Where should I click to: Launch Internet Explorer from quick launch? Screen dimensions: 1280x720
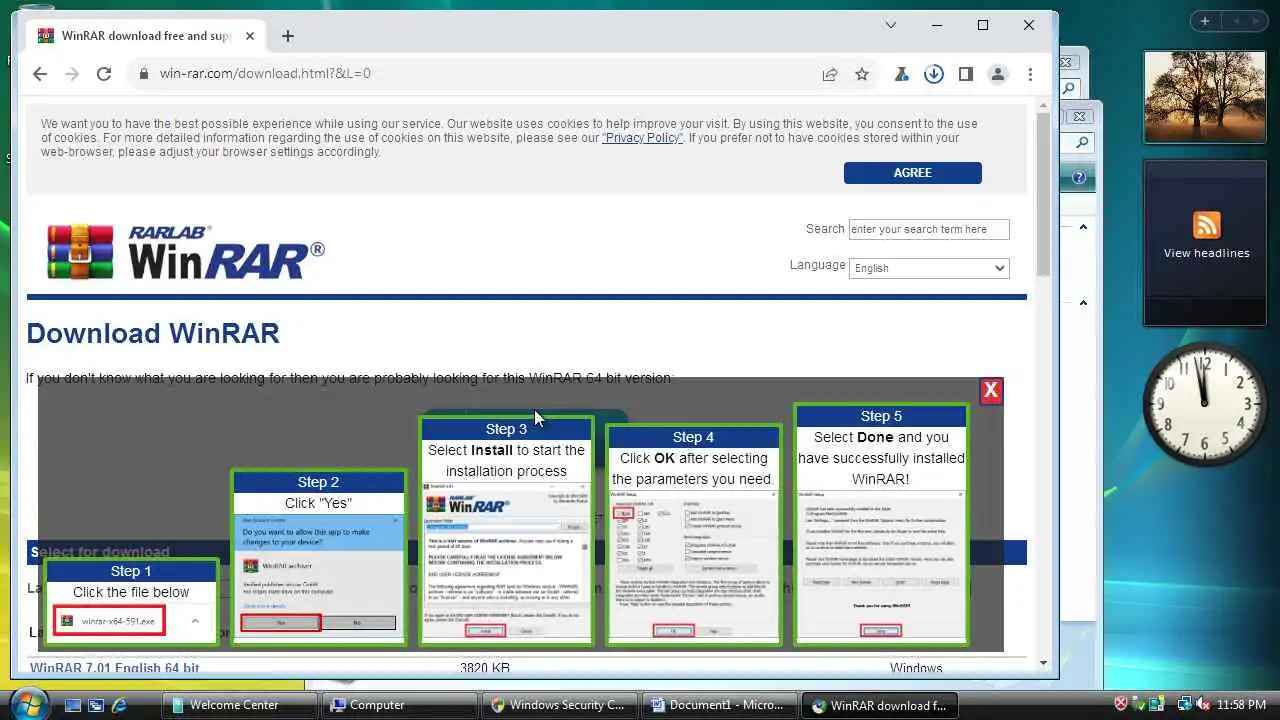tap(120, 705)
